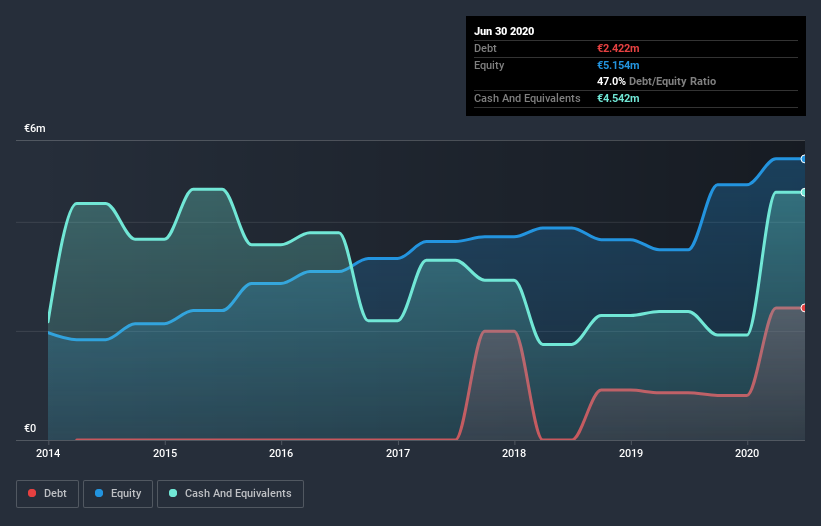The height and width of the screenshot is (526, 821).
Task: Select the 2018 x-axis label
Action: pyautogui.click(x=514, y=453)
